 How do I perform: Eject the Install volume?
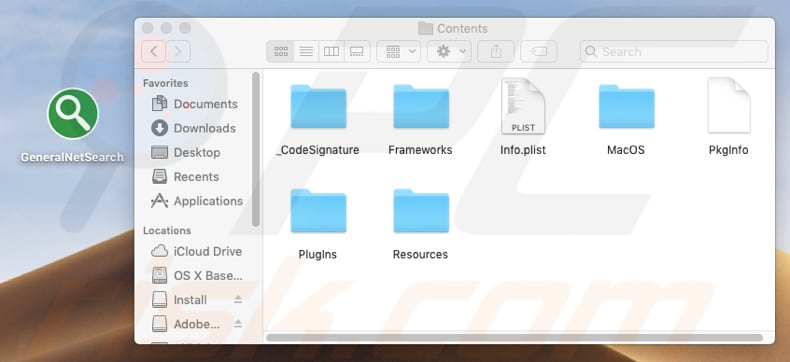tap(238, 300)
